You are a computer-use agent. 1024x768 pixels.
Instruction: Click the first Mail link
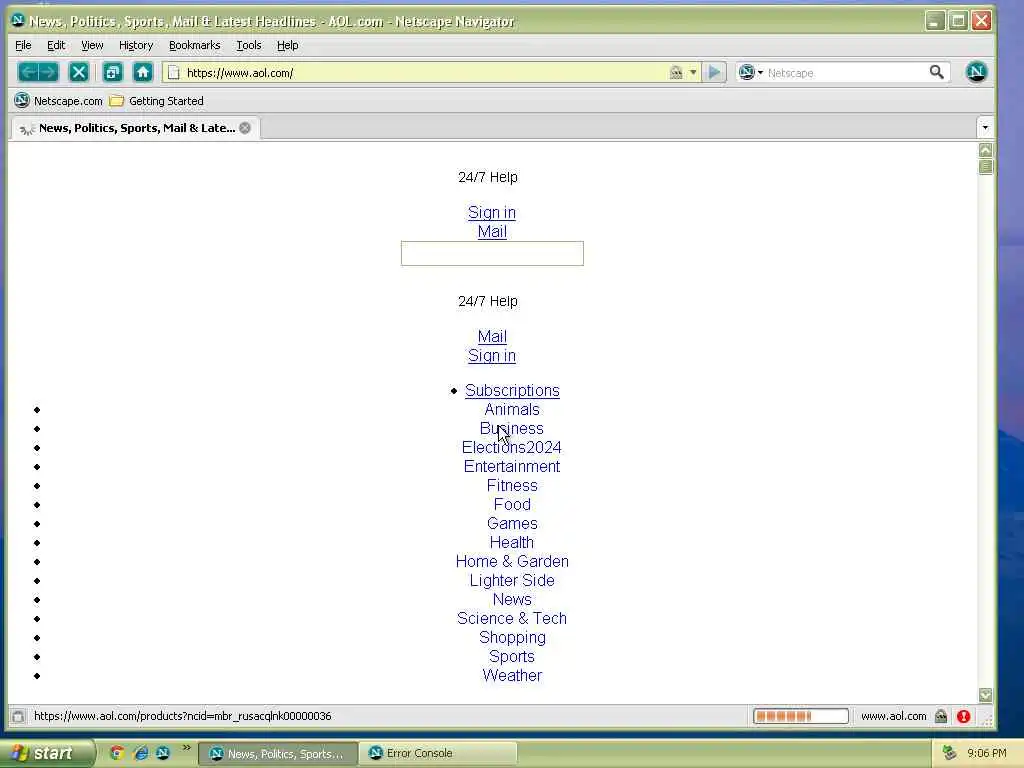pyautogui.click(x=492, y=231)
